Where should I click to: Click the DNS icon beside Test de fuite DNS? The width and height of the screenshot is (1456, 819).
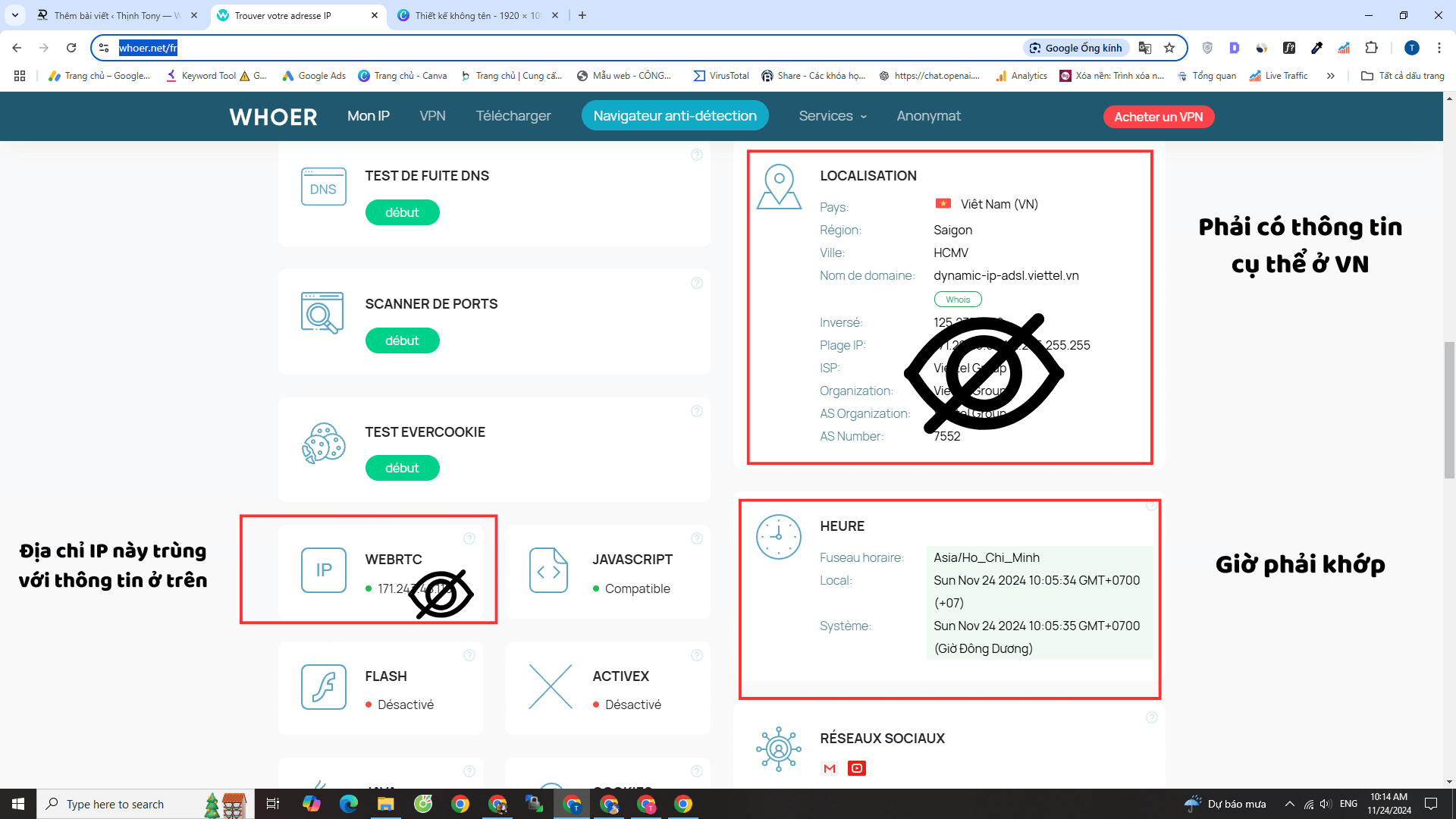323,187
